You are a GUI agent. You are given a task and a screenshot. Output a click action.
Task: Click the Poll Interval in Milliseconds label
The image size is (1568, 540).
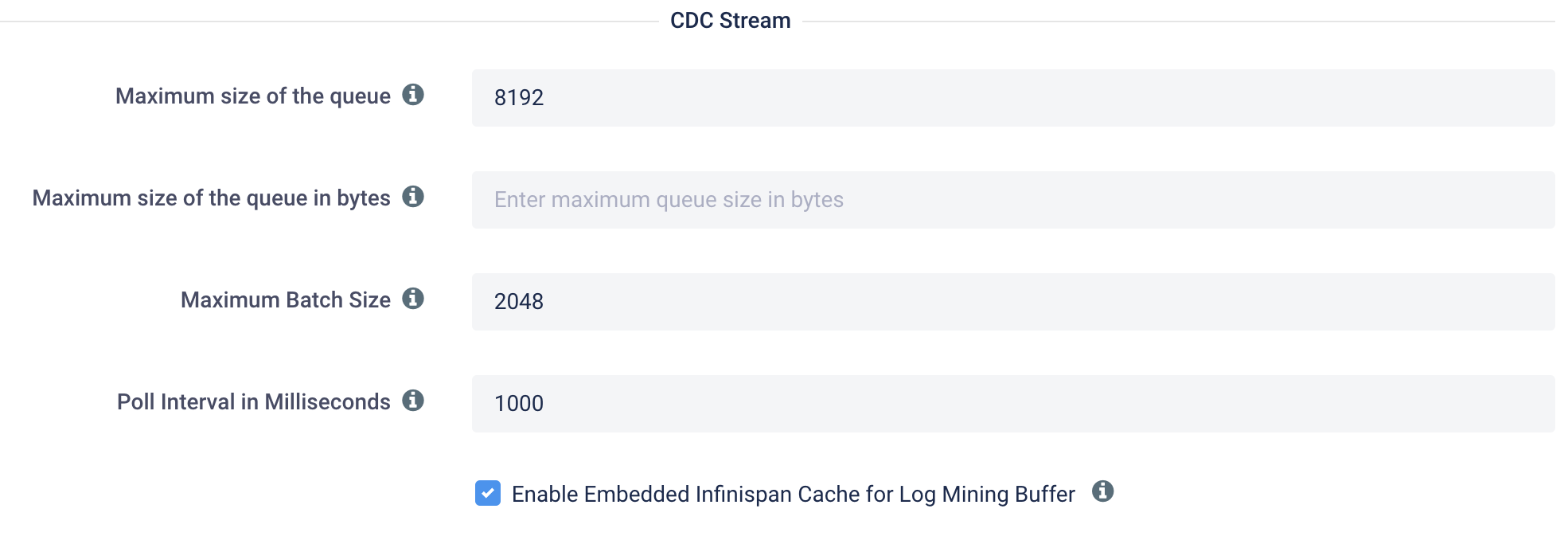click(x=253, y=401)
